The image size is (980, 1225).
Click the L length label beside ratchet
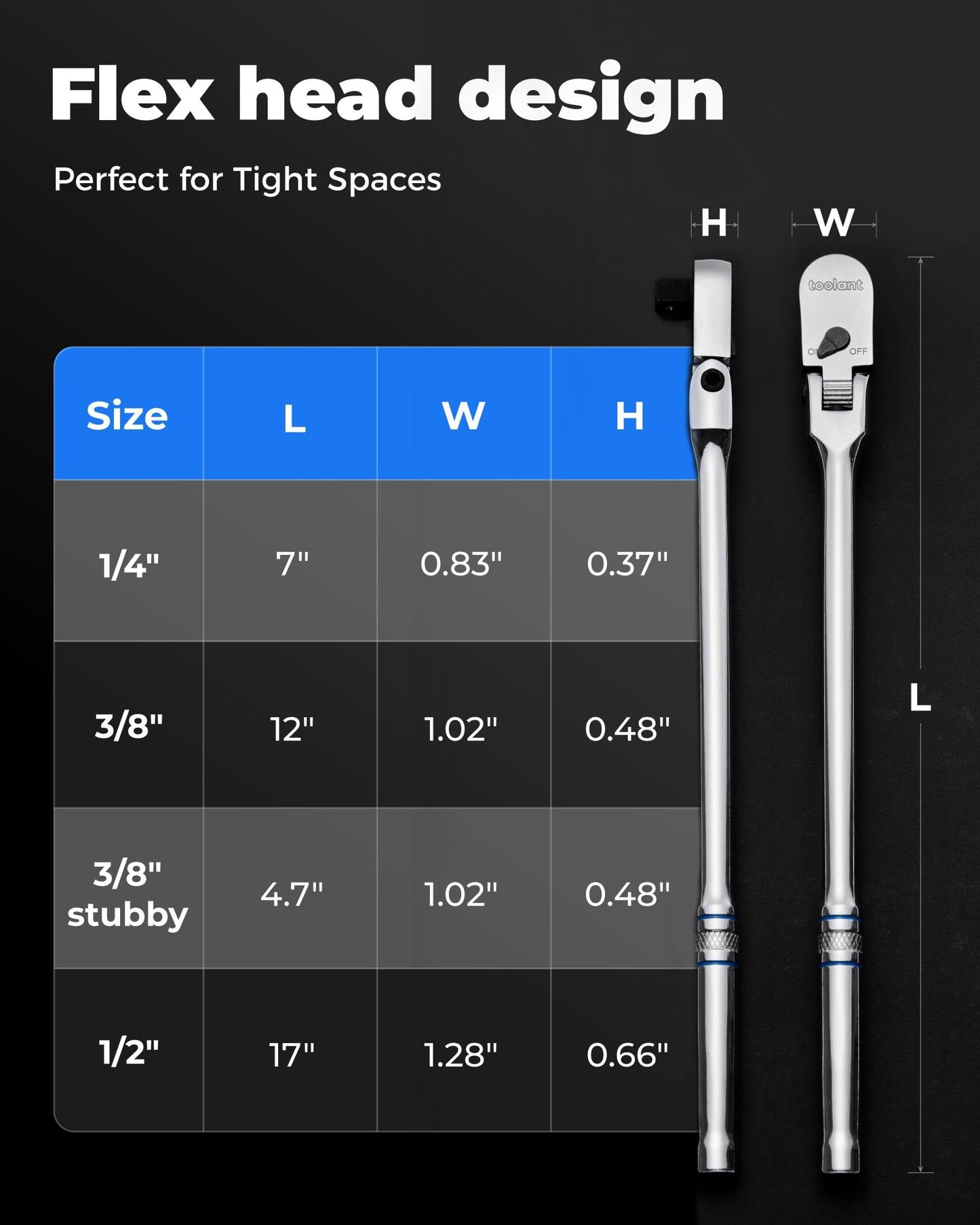pos(920,697)
